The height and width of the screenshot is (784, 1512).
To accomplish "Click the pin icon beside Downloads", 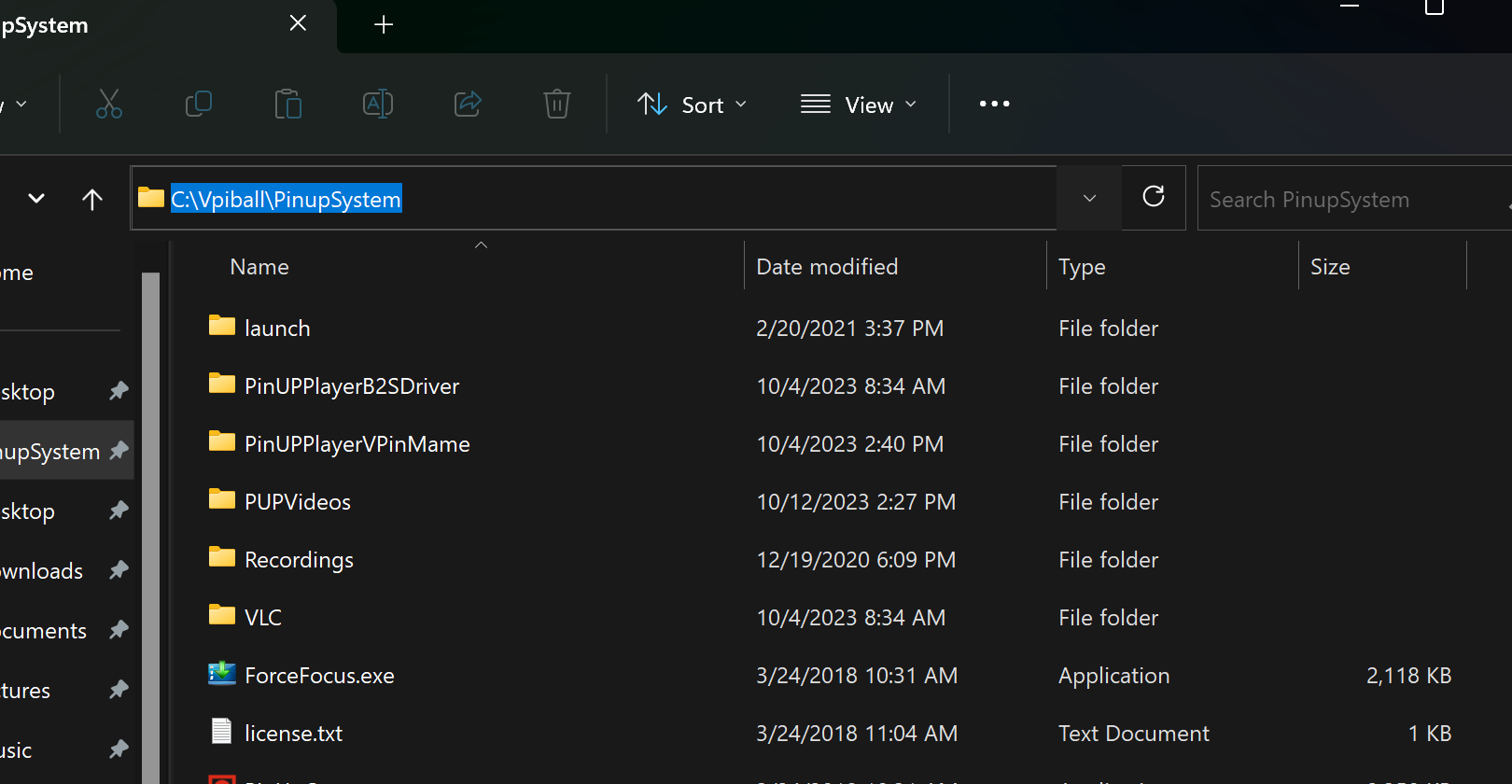I will [119, 569].
